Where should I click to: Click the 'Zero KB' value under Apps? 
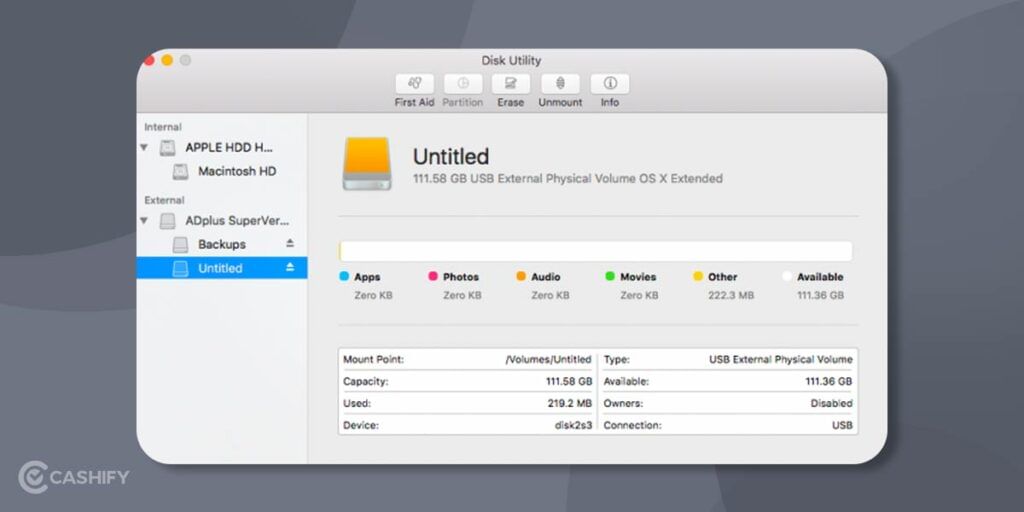pos(374,295)
